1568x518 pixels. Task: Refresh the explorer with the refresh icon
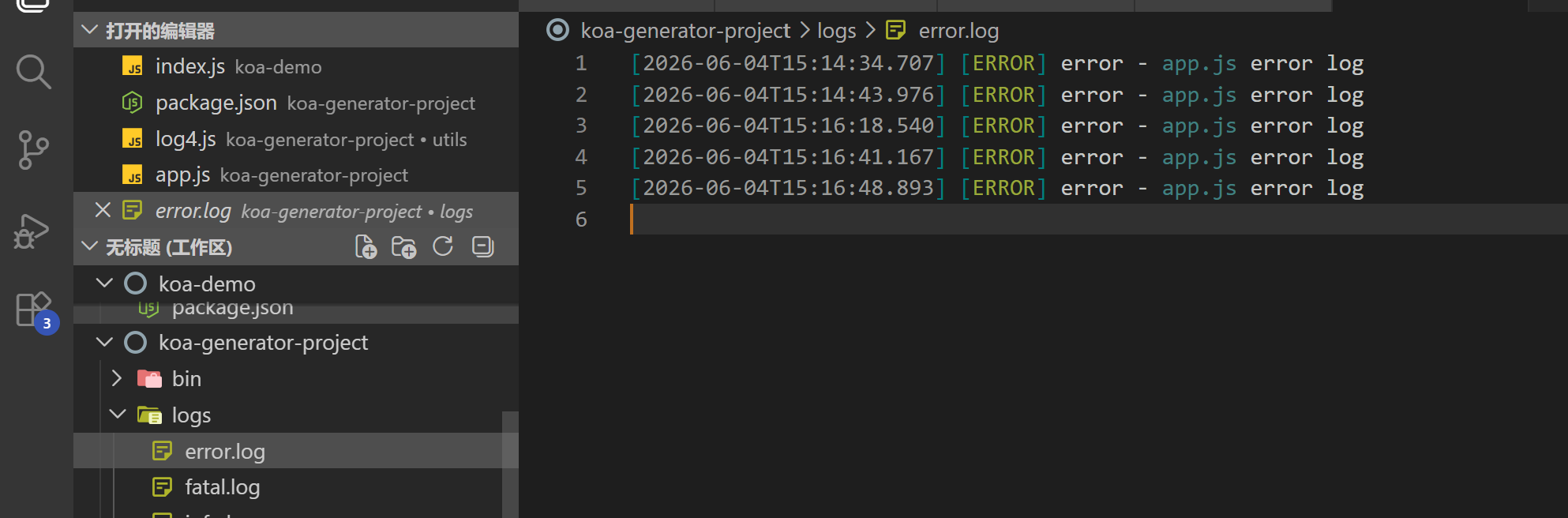[443, 247]
